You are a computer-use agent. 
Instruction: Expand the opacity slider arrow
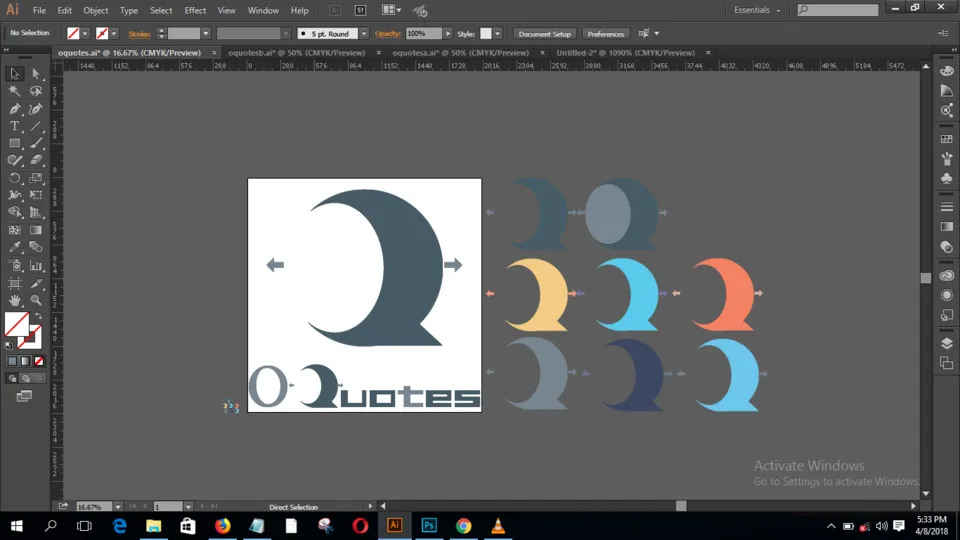point(448,34)
